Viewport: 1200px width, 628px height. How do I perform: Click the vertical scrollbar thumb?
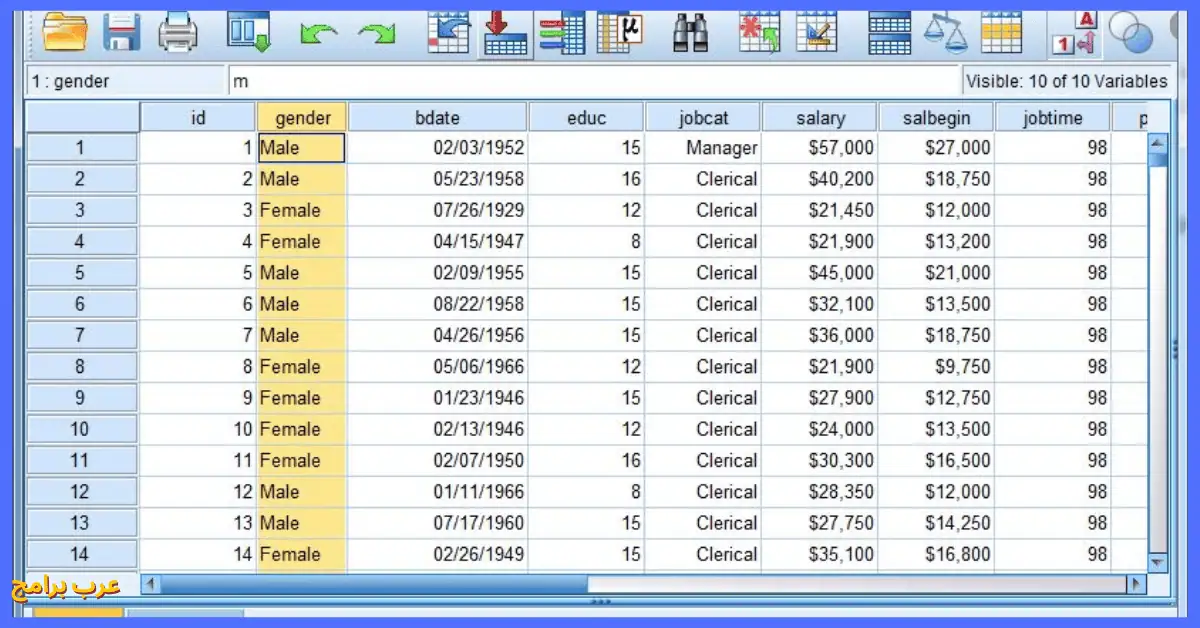tap(1158, 161)
